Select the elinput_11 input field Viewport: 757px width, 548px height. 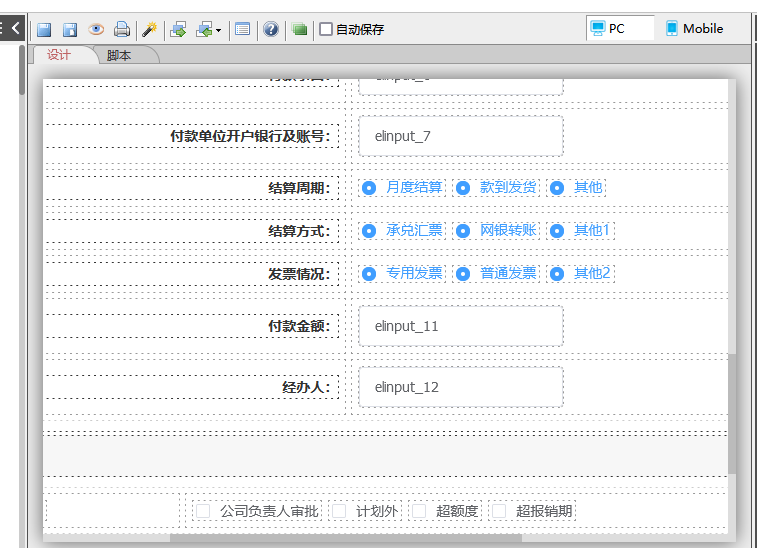point(461,326)
